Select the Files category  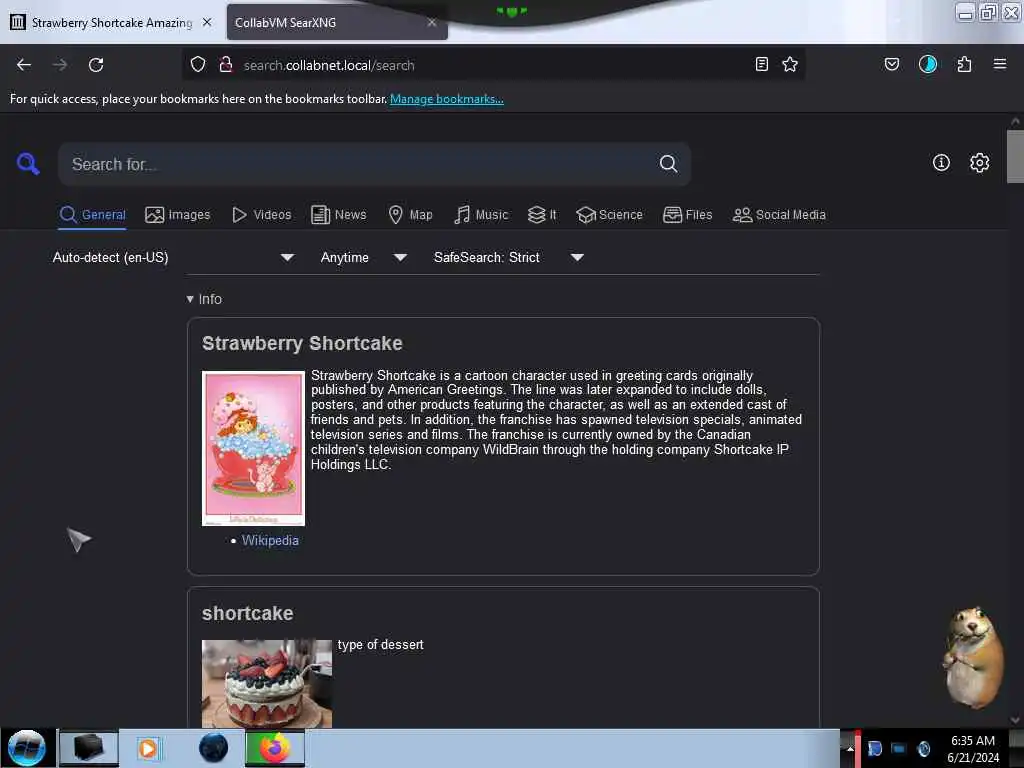(x=687, y=214)
